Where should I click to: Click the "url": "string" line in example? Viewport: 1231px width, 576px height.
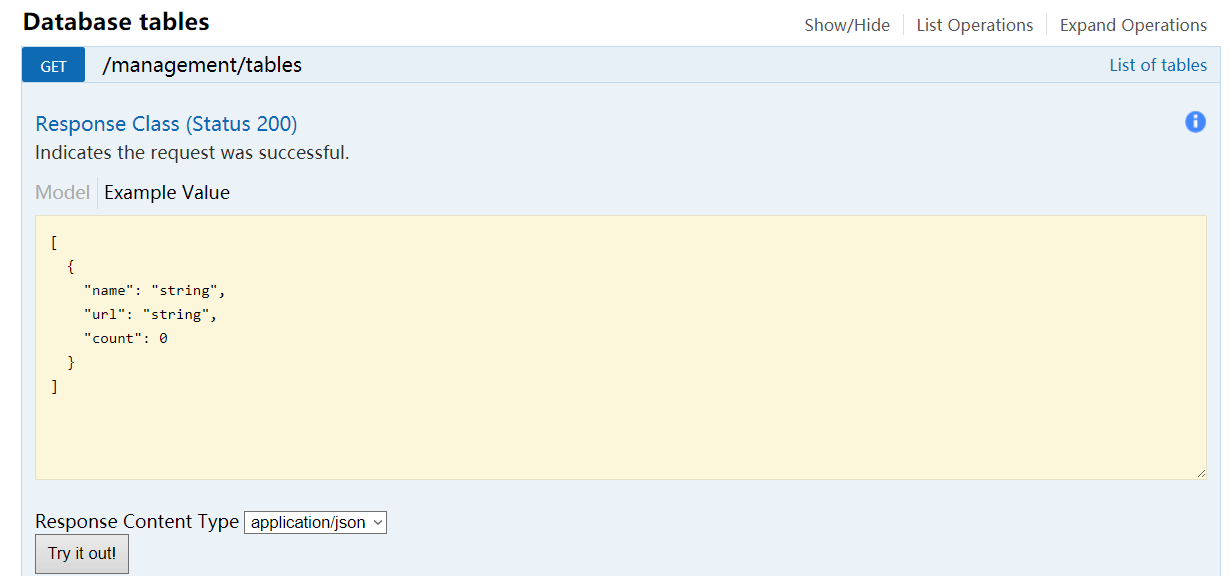coord(150,314)
